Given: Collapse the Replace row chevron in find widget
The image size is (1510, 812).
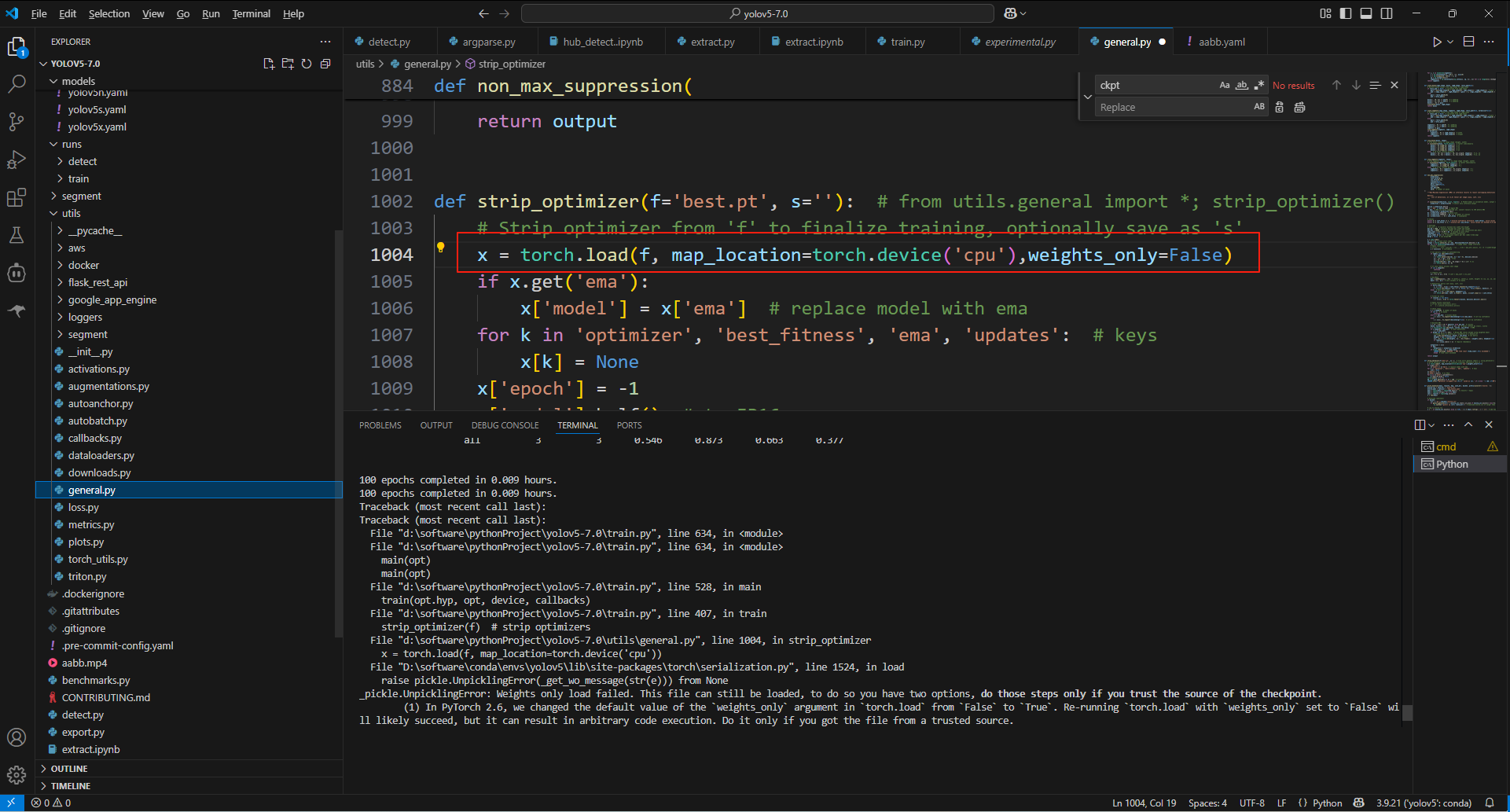Looking at the screenshot, I should click(x=1088, y=96).
